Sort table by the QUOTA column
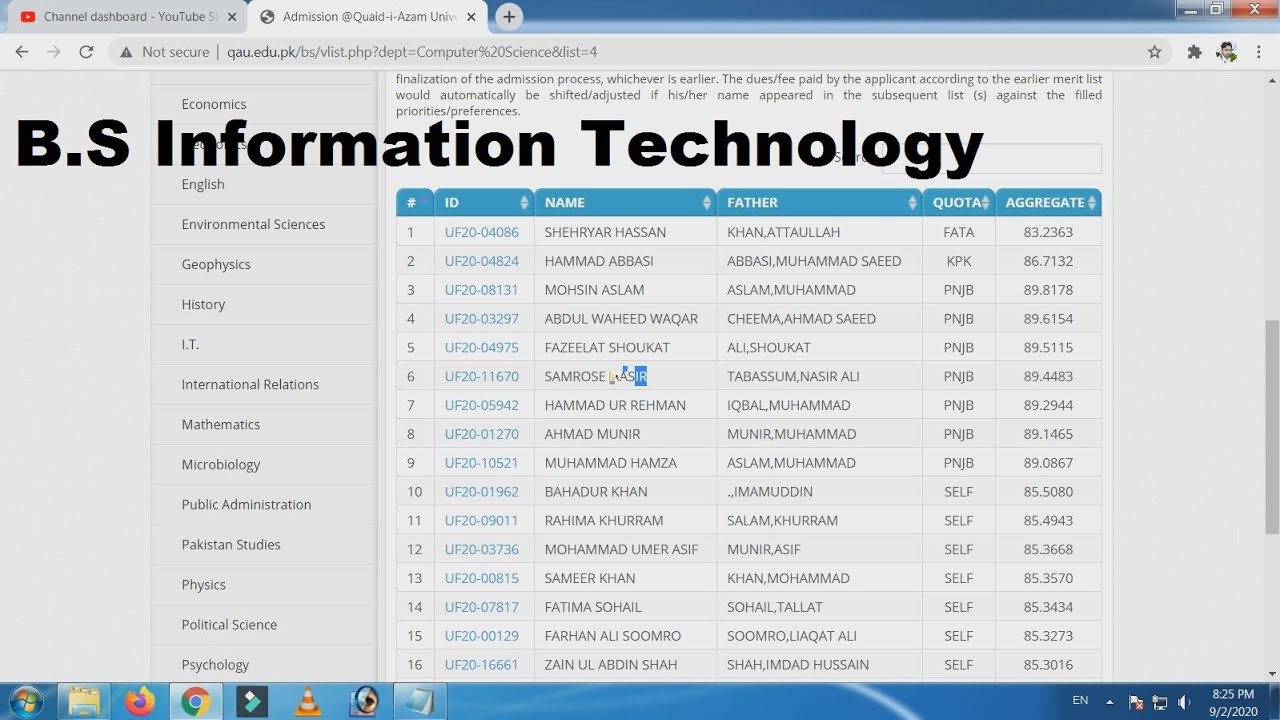This screenshot has height=720, width=1280. coord(959,202)
